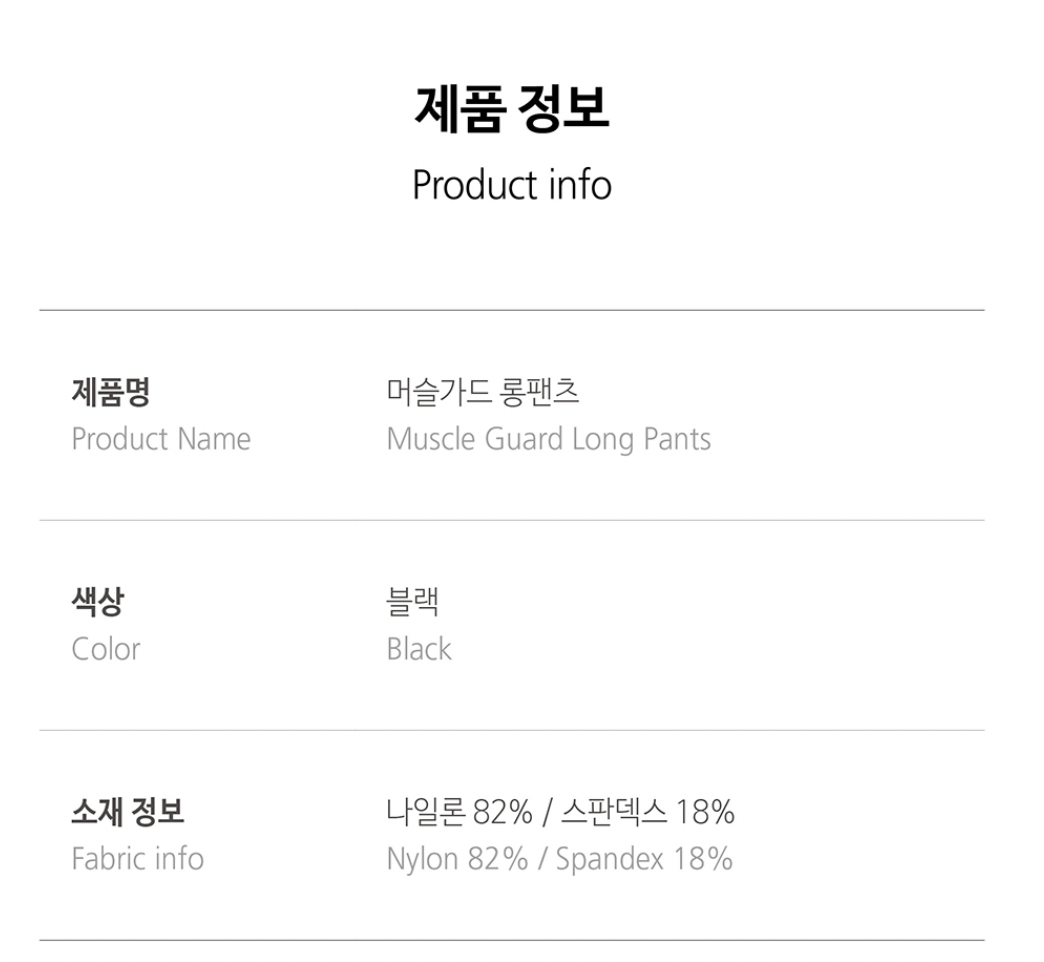This screenshot has height=962, width=1044.
Task: Click the divider between product name and color
Action: [x=511, y=520]
